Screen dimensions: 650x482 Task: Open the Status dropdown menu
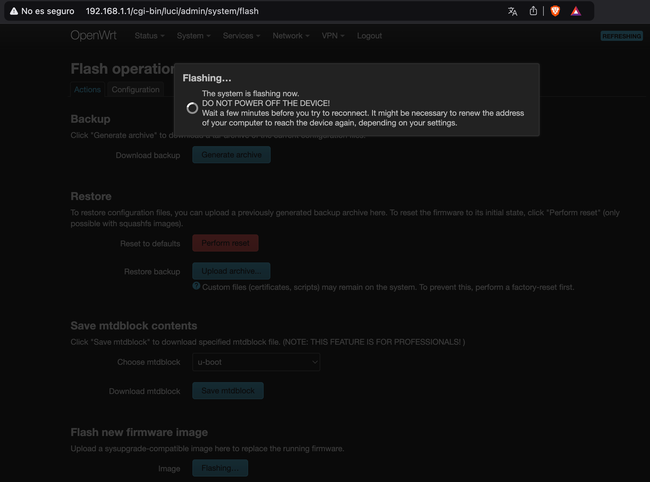point(150,36)
